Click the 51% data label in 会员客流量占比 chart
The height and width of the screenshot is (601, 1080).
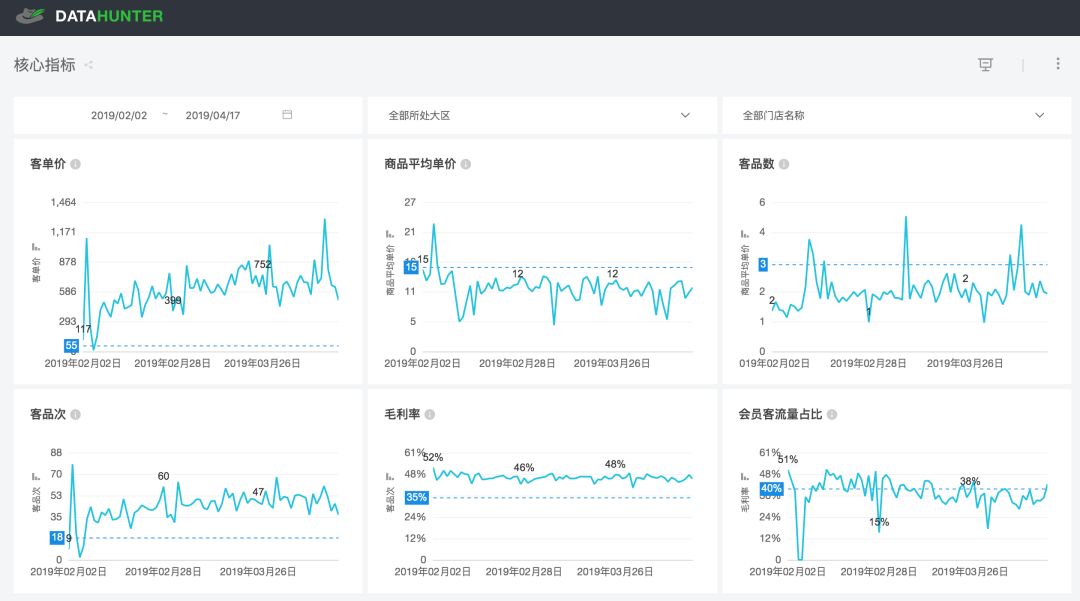pyautogui.click(x=788, y=459)
